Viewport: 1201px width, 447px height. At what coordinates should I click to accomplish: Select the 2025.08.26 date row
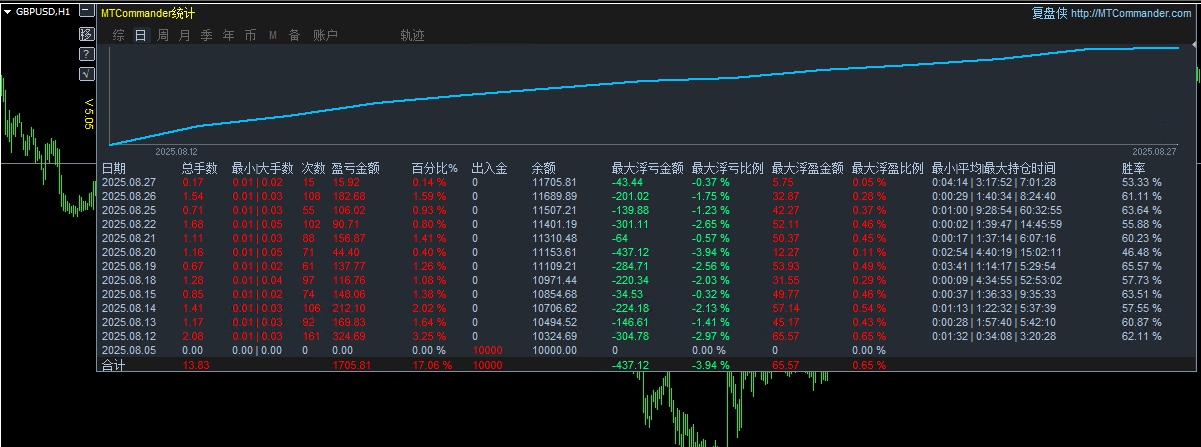pyautogui.click(x=129, y=196)
